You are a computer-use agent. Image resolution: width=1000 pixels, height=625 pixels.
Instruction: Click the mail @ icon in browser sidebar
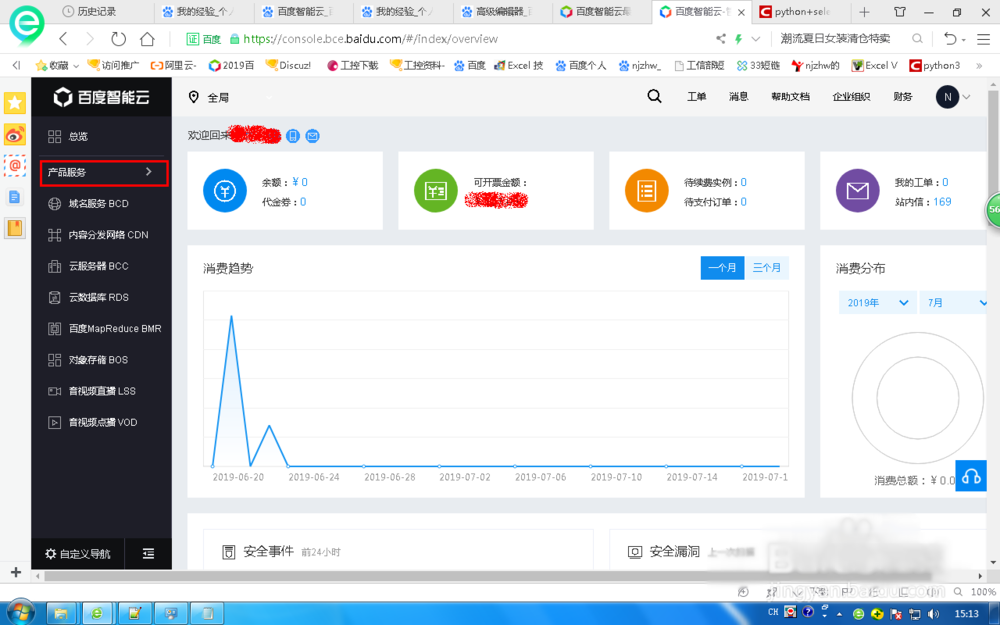15,166
